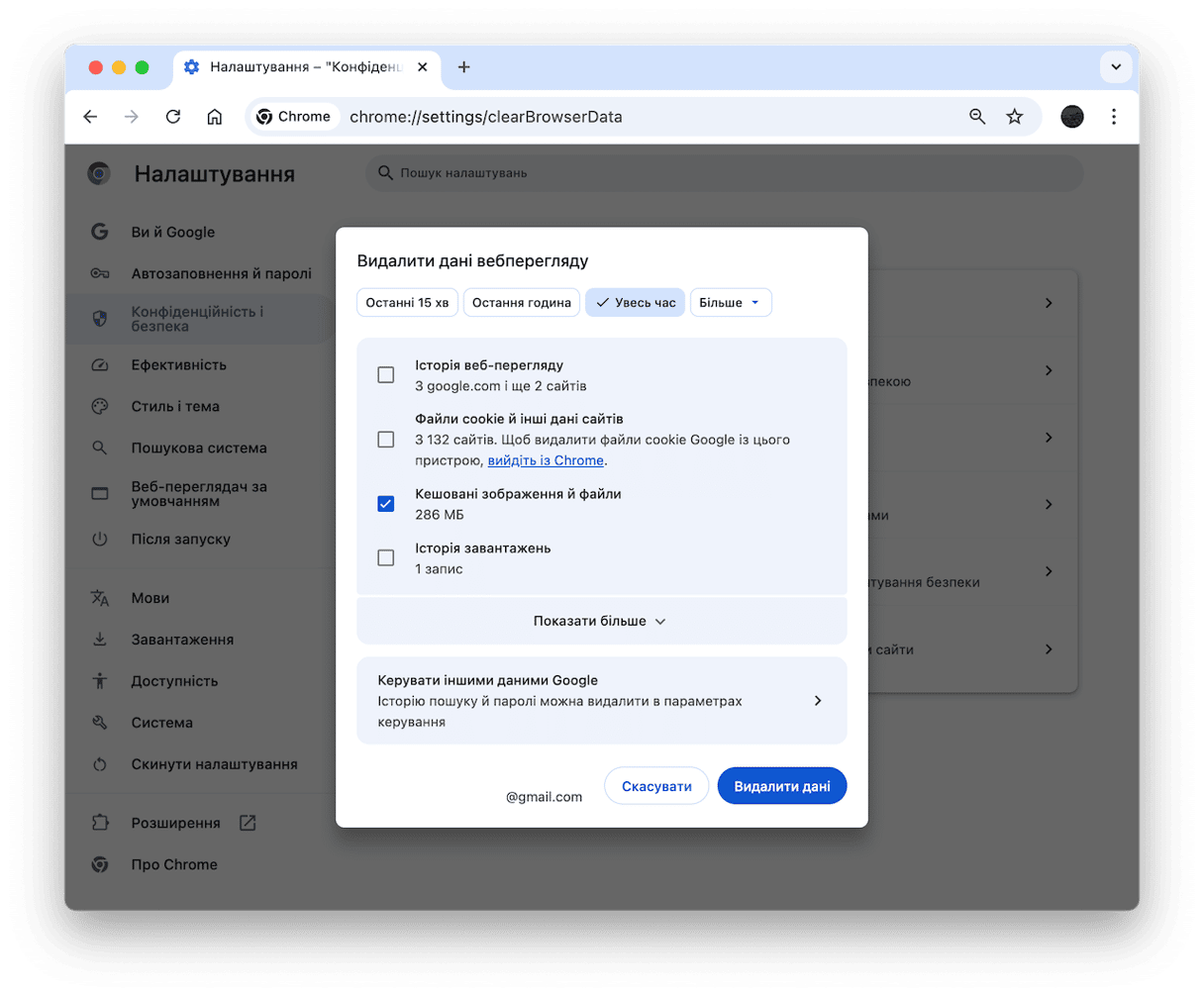Image resolution: width=1204 pixels, height=996 pixels.
Task: Click the back navigation arrow
Action: (x=90, y=117)
